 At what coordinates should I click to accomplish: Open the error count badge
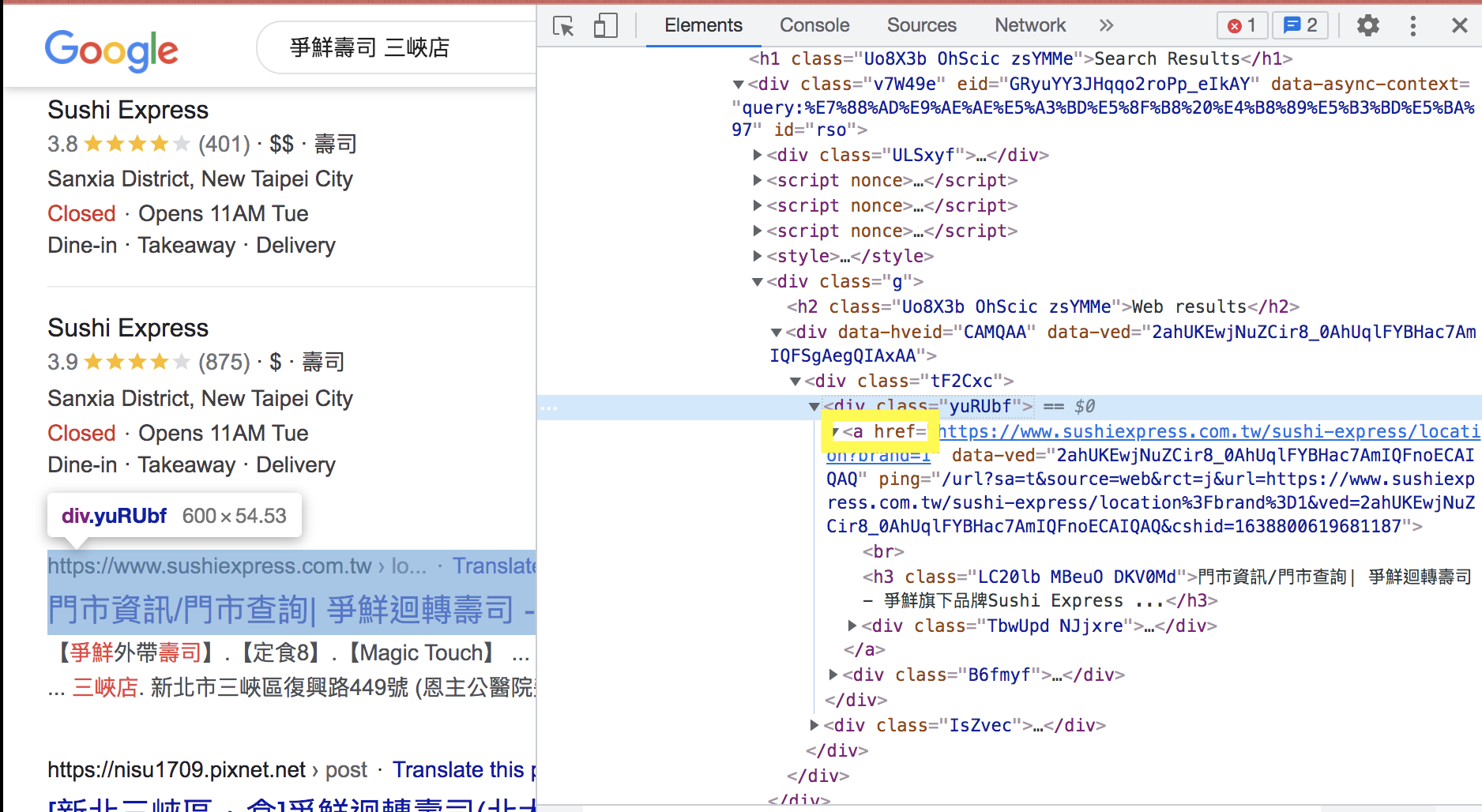tap(1242, 26)
